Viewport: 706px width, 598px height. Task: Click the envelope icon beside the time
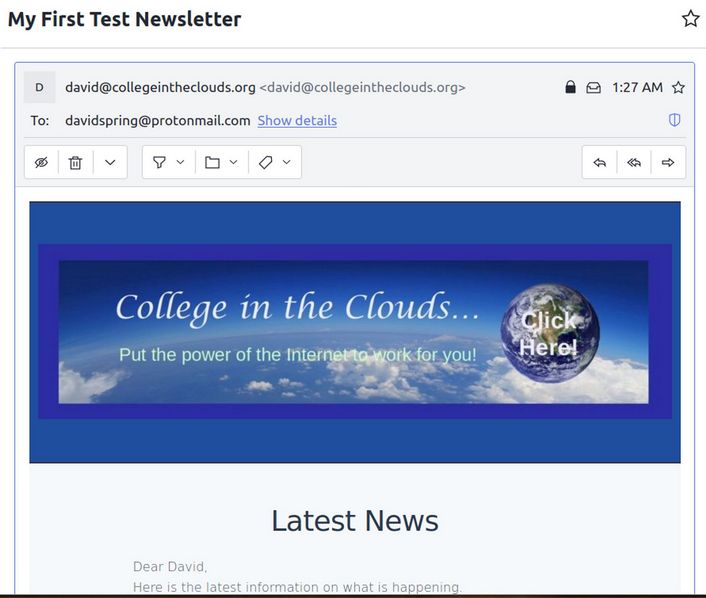(594, 88)
